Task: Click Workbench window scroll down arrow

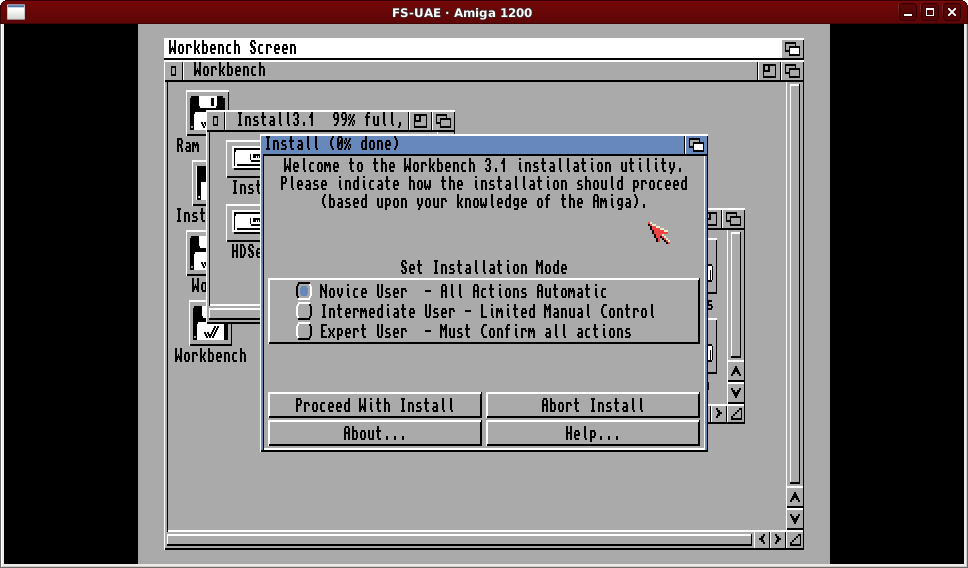Action: 795,519
